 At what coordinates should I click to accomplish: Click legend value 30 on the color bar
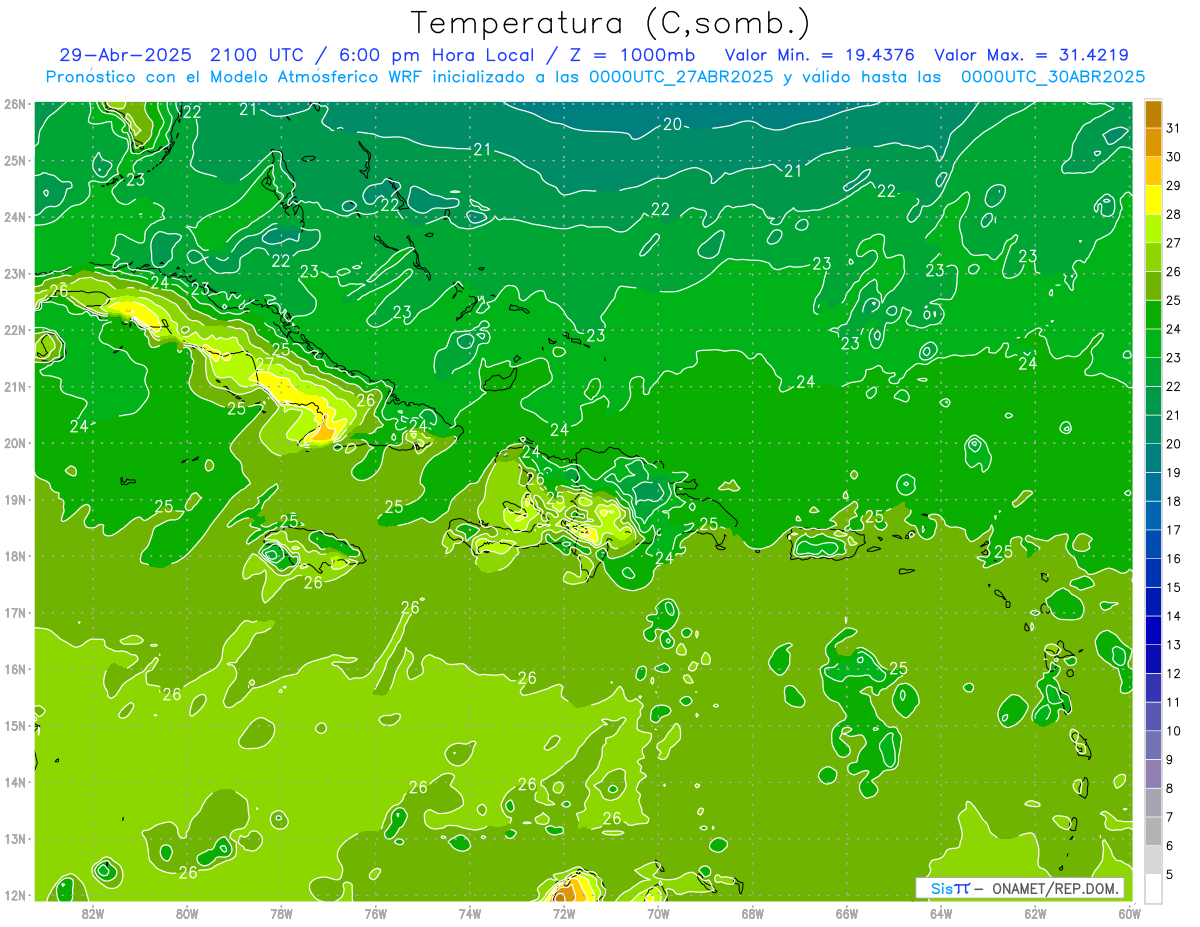click(1174, 157)
